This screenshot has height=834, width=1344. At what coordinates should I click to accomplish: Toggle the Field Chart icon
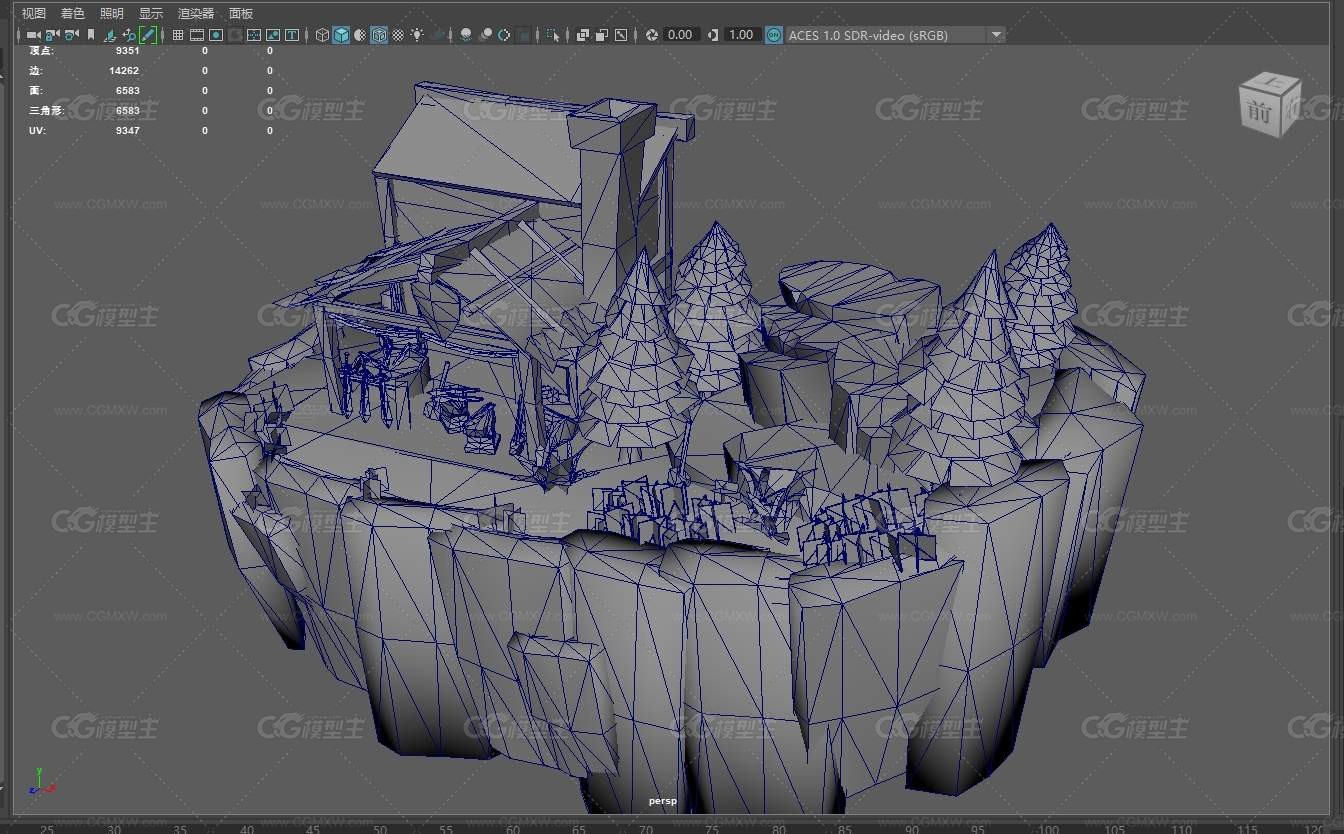click(254, 35)
